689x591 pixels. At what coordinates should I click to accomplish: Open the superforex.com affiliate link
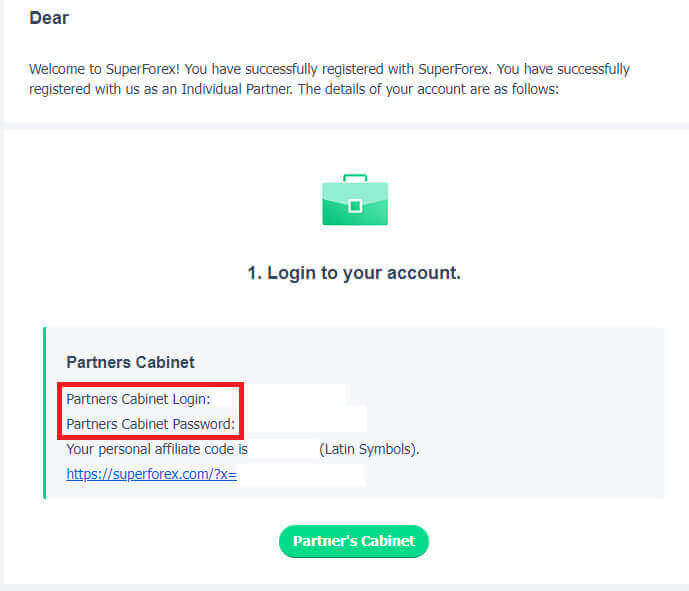pyautogui.click(x=151, y=474)
